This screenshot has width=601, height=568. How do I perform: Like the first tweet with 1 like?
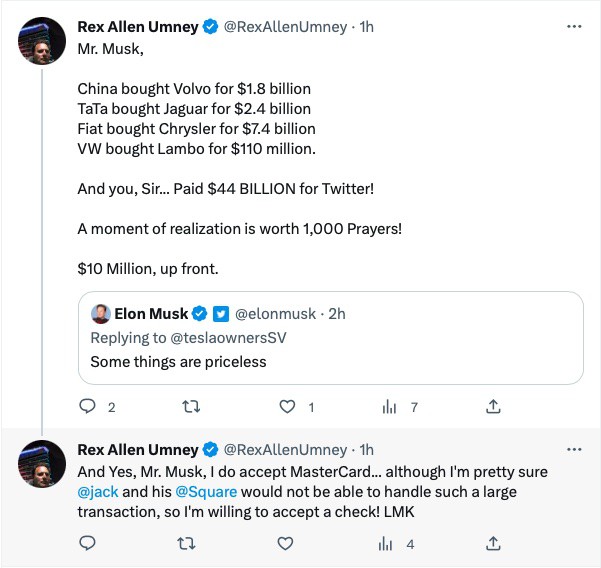[287, 407]
